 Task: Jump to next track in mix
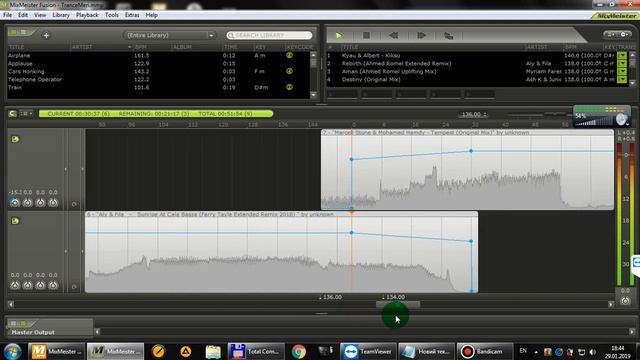pos(421,36)
